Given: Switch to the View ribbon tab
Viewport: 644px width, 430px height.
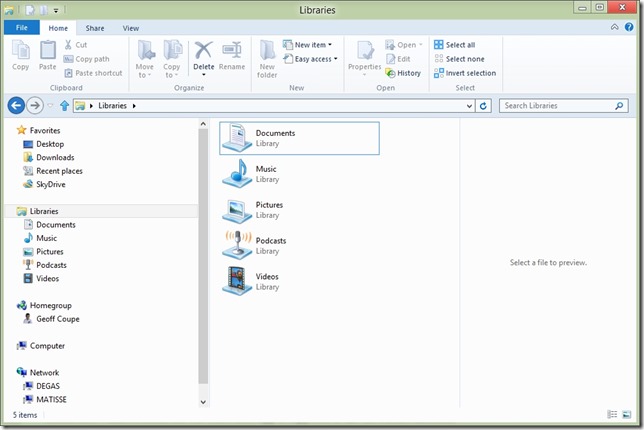Looking at the screenshot, I should [131, 28].
